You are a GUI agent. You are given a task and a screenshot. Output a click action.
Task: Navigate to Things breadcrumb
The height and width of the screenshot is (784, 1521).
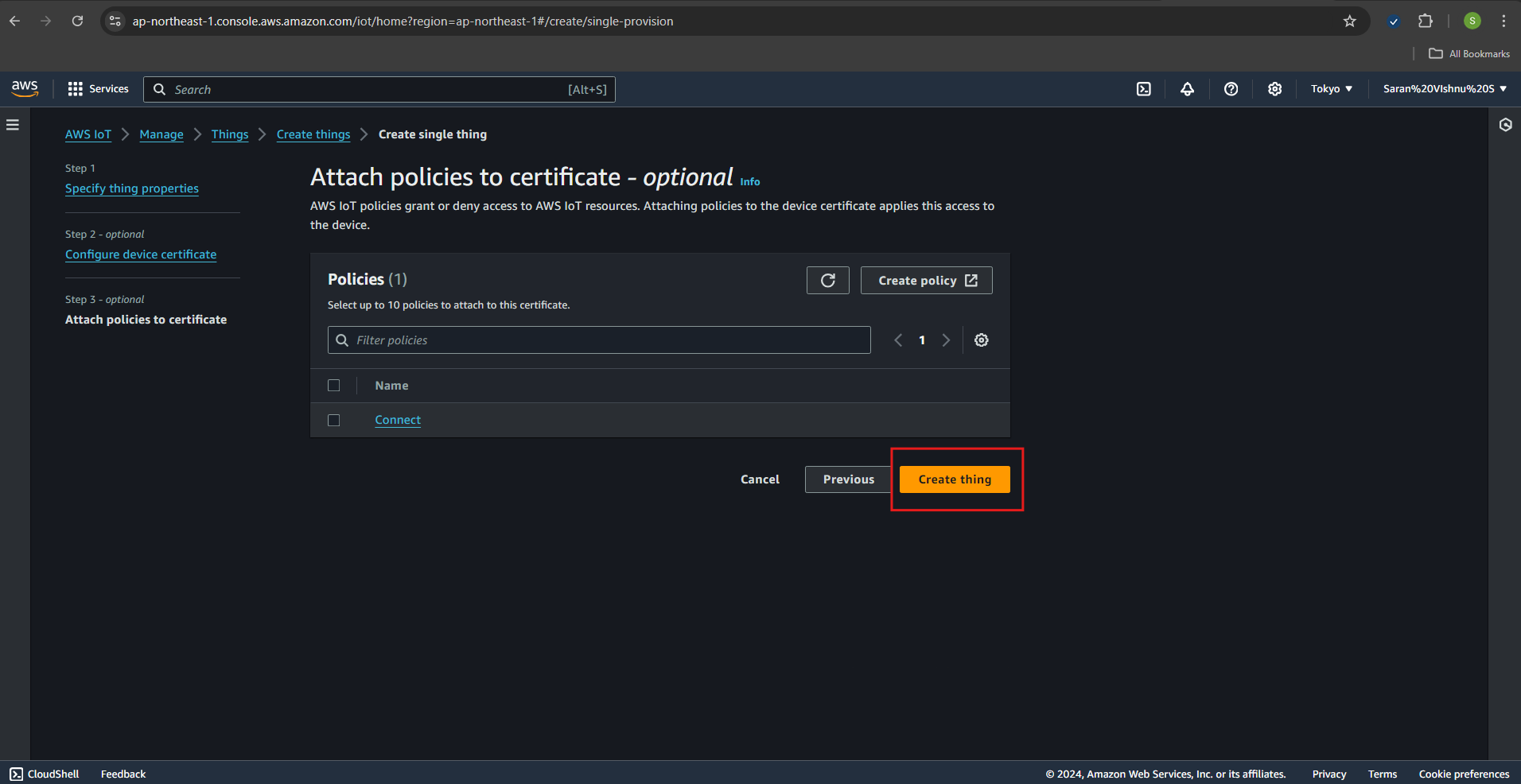(230, 134)
